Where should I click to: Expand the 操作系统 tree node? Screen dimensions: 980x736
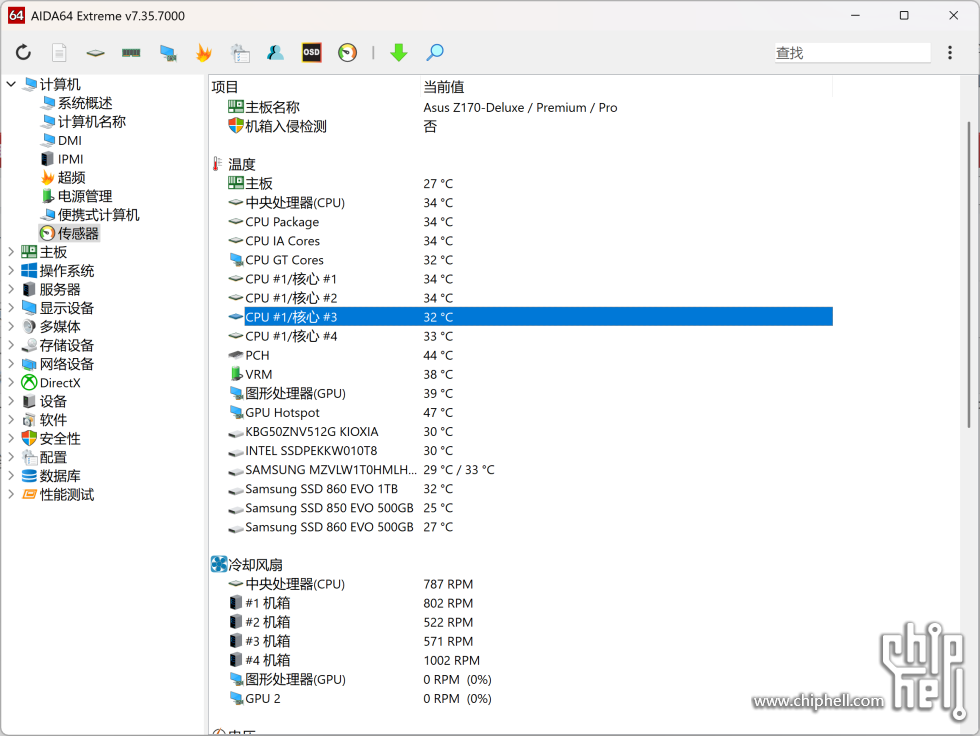[11, 271]
